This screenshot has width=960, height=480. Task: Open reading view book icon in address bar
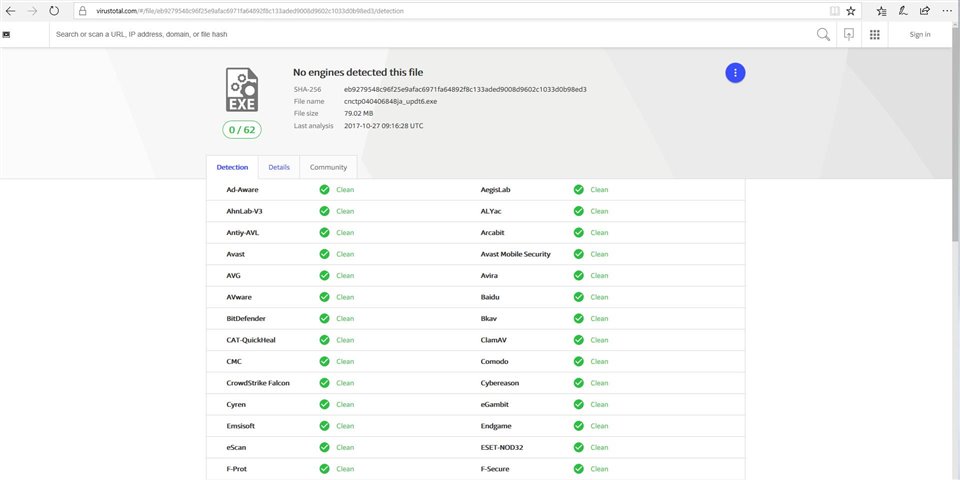834,11
